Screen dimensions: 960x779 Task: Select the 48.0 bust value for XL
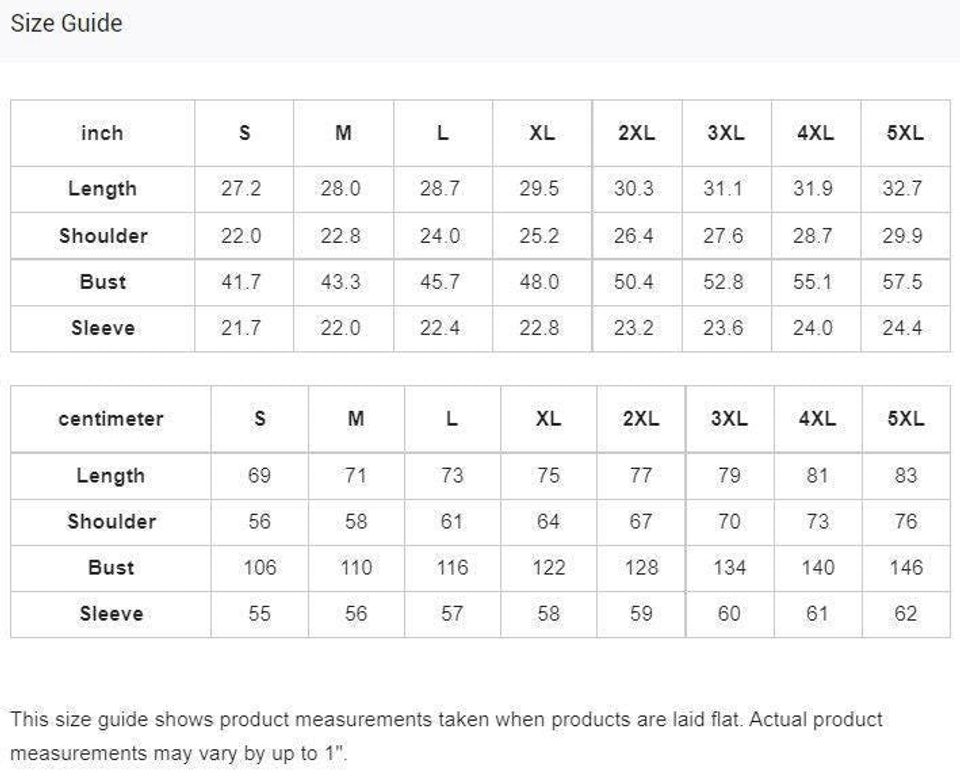540,282
